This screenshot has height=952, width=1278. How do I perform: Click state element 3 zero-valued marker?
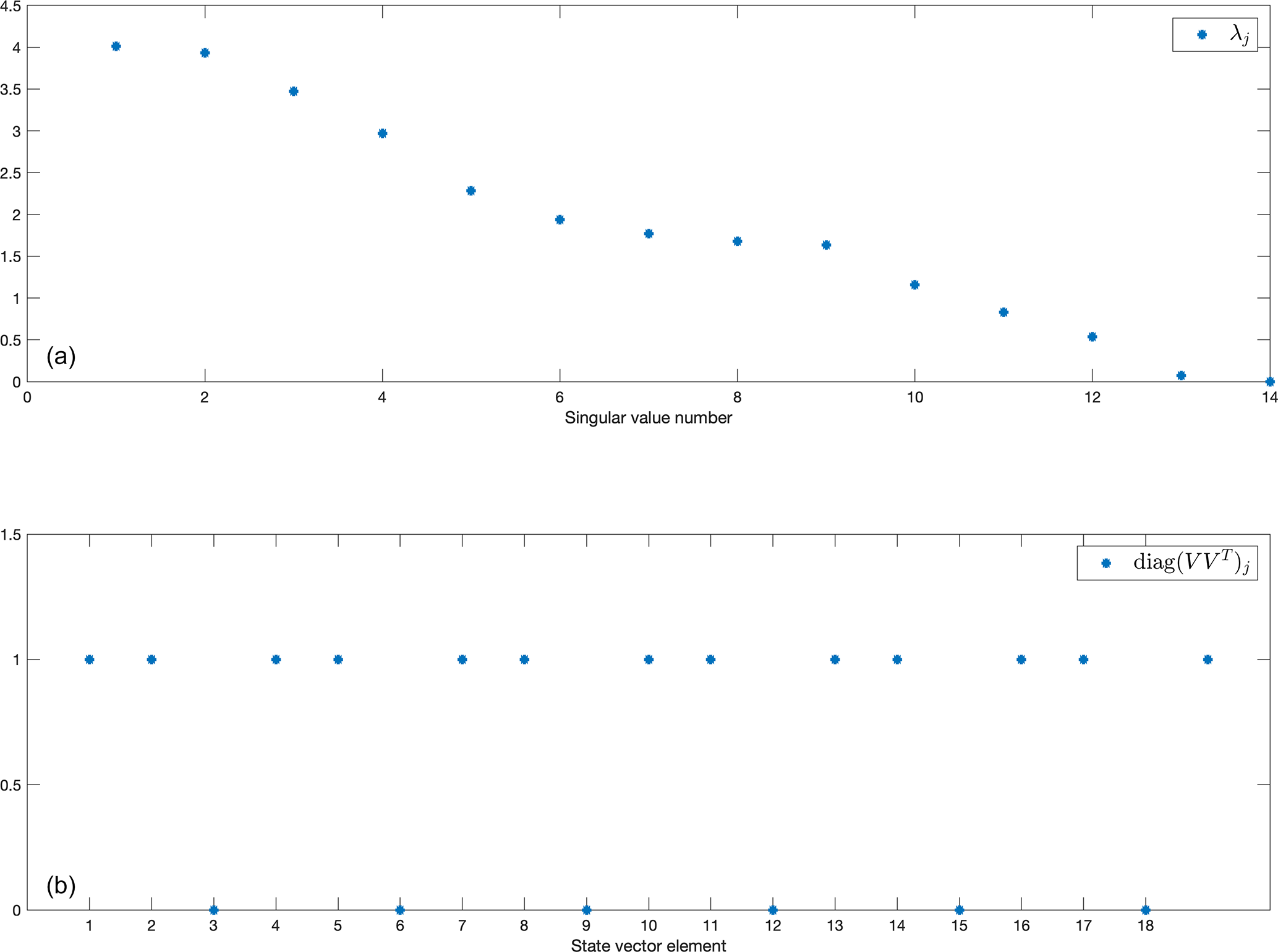214,910
